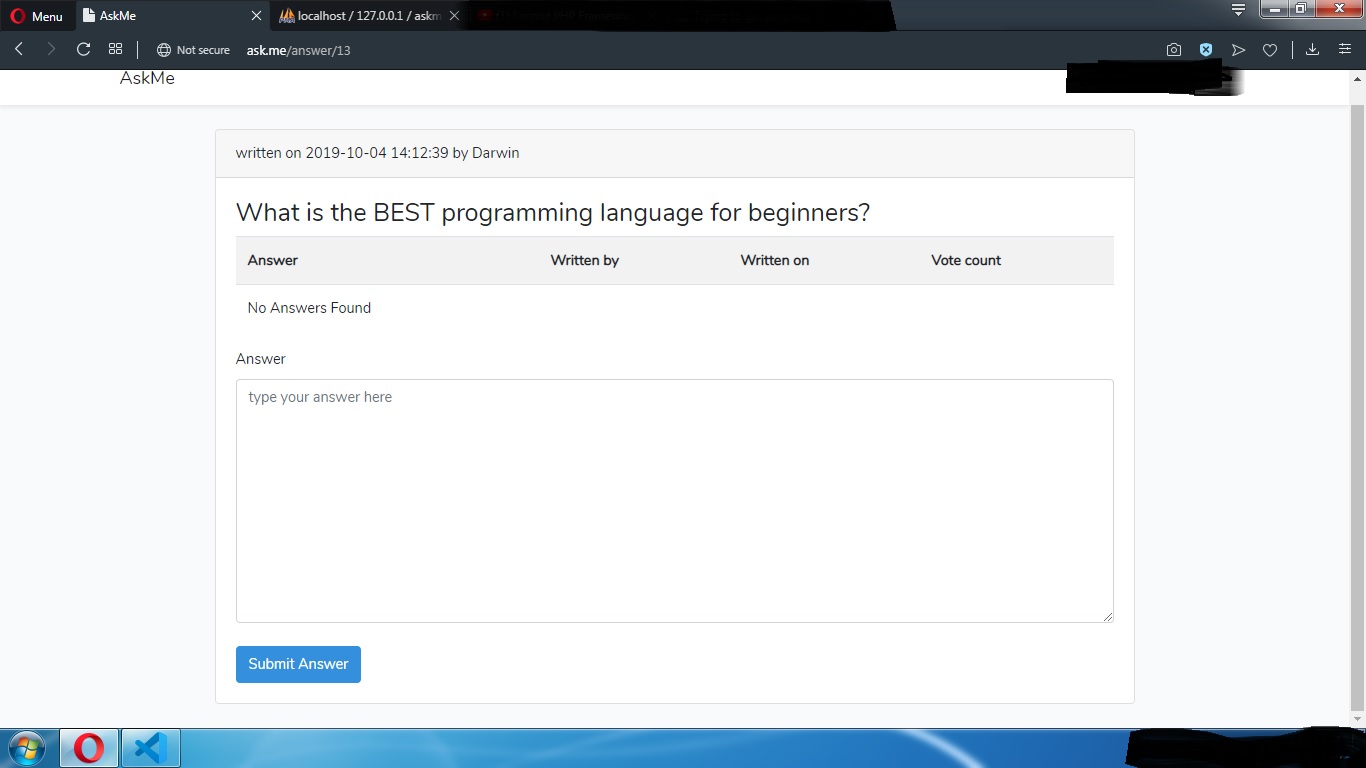Click the Answer column header
Image resolution: width=1366 pixels, height=768 pixels.
tap(273, 260)
